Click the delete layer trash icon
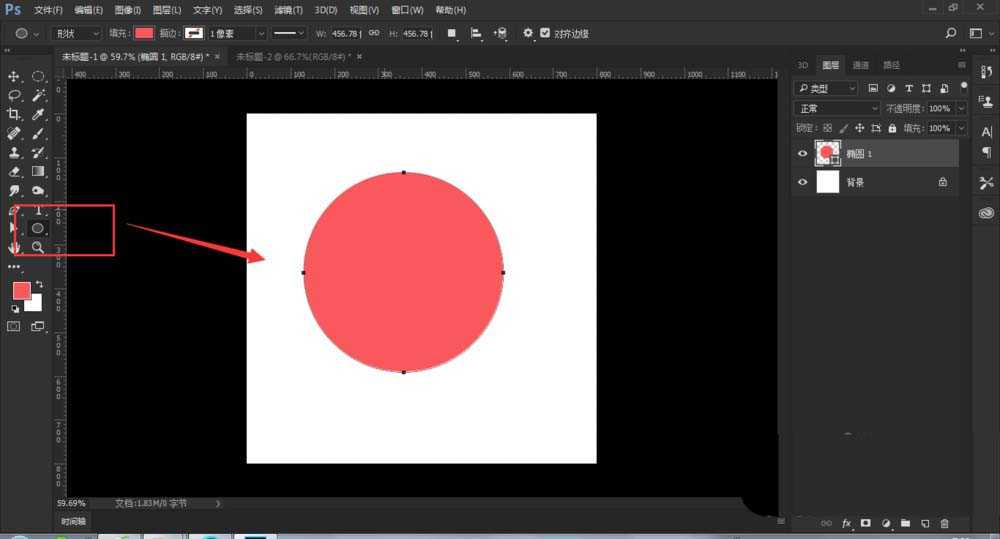 click(944, 523)
